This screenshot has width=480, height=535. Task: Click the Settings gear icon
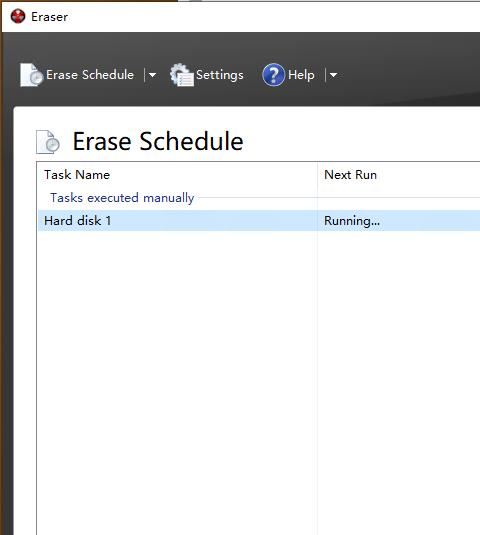coord(182,75)
